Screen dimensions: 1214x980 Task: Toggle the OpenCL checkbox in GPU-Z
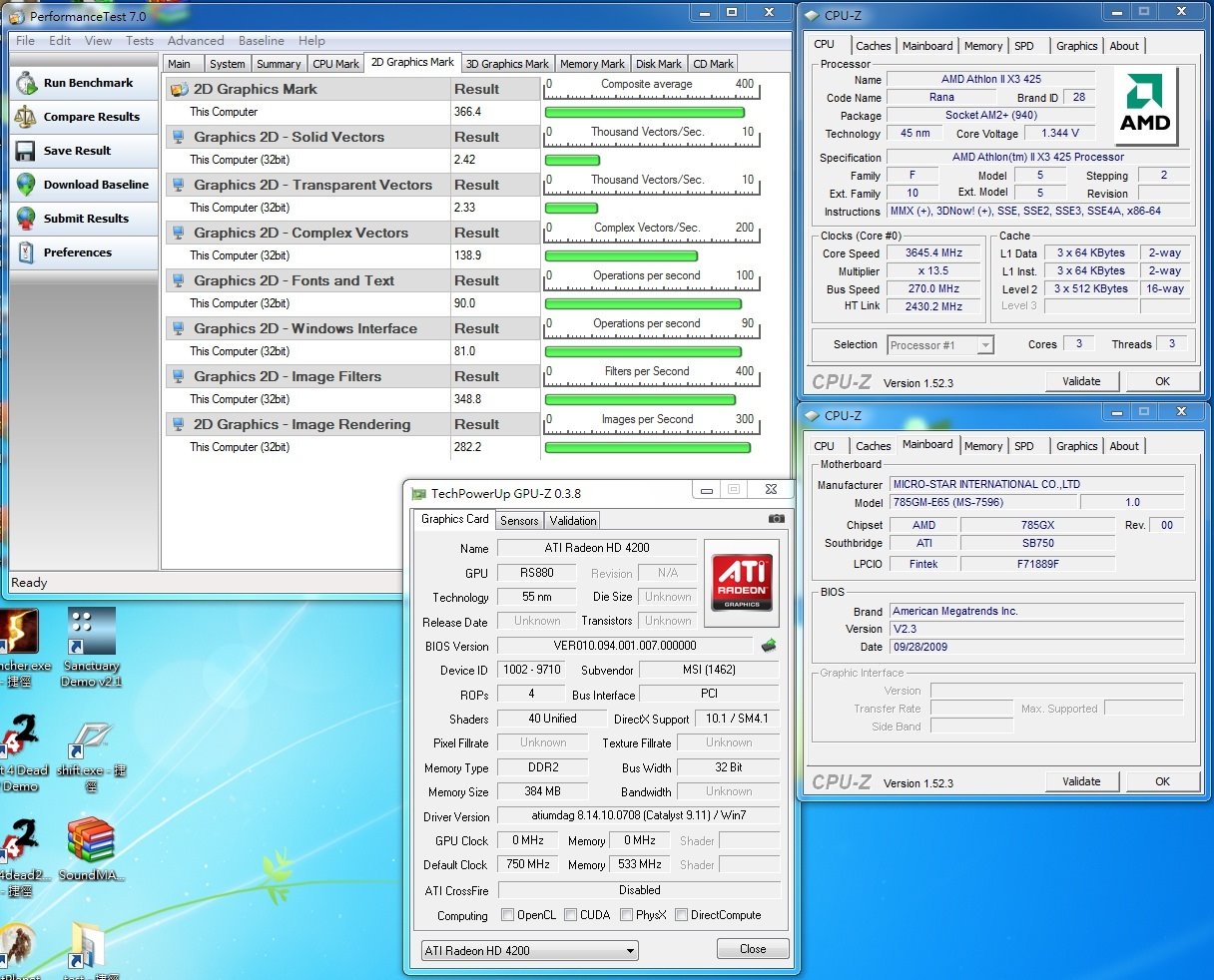[x=508, y=915]
